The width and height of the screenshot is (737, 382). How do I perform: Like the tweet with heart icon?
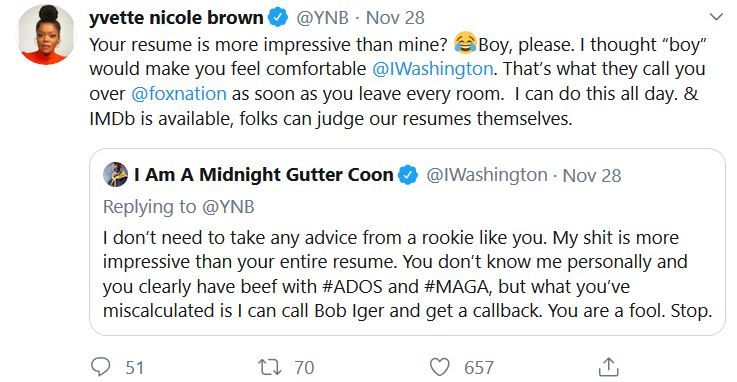(440, 367)
